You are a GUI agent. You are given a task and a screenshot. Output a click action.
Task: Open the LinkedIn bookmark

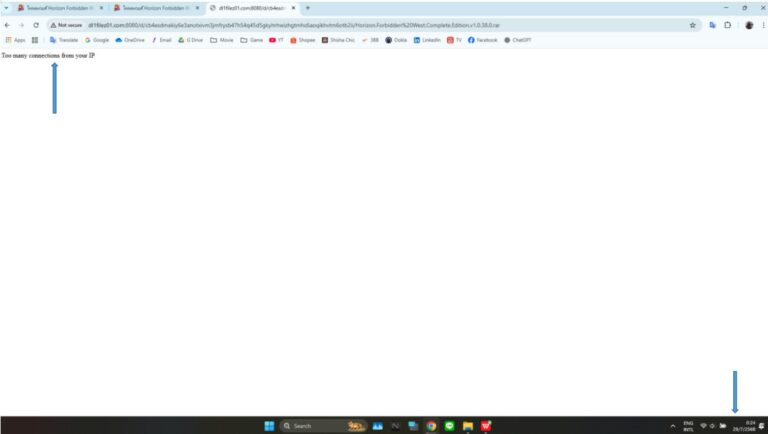[x=427, y=40]
